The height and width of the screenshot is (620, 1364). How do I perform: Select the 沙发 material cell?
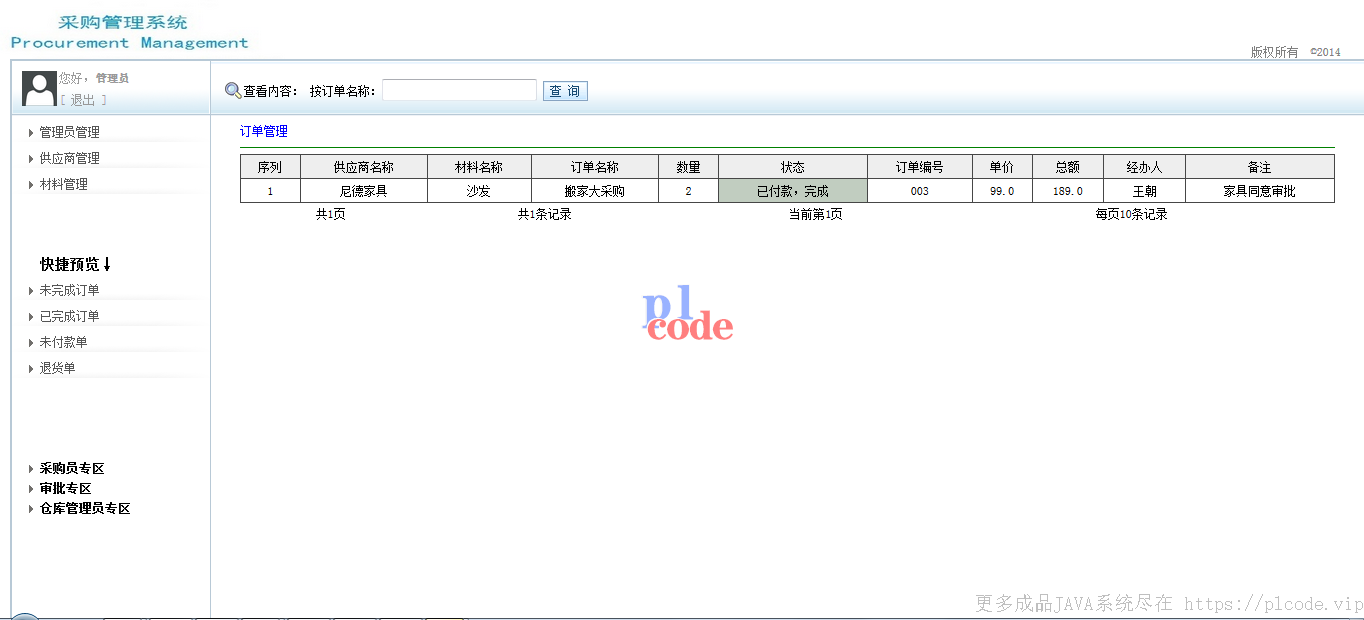[479, 191]
